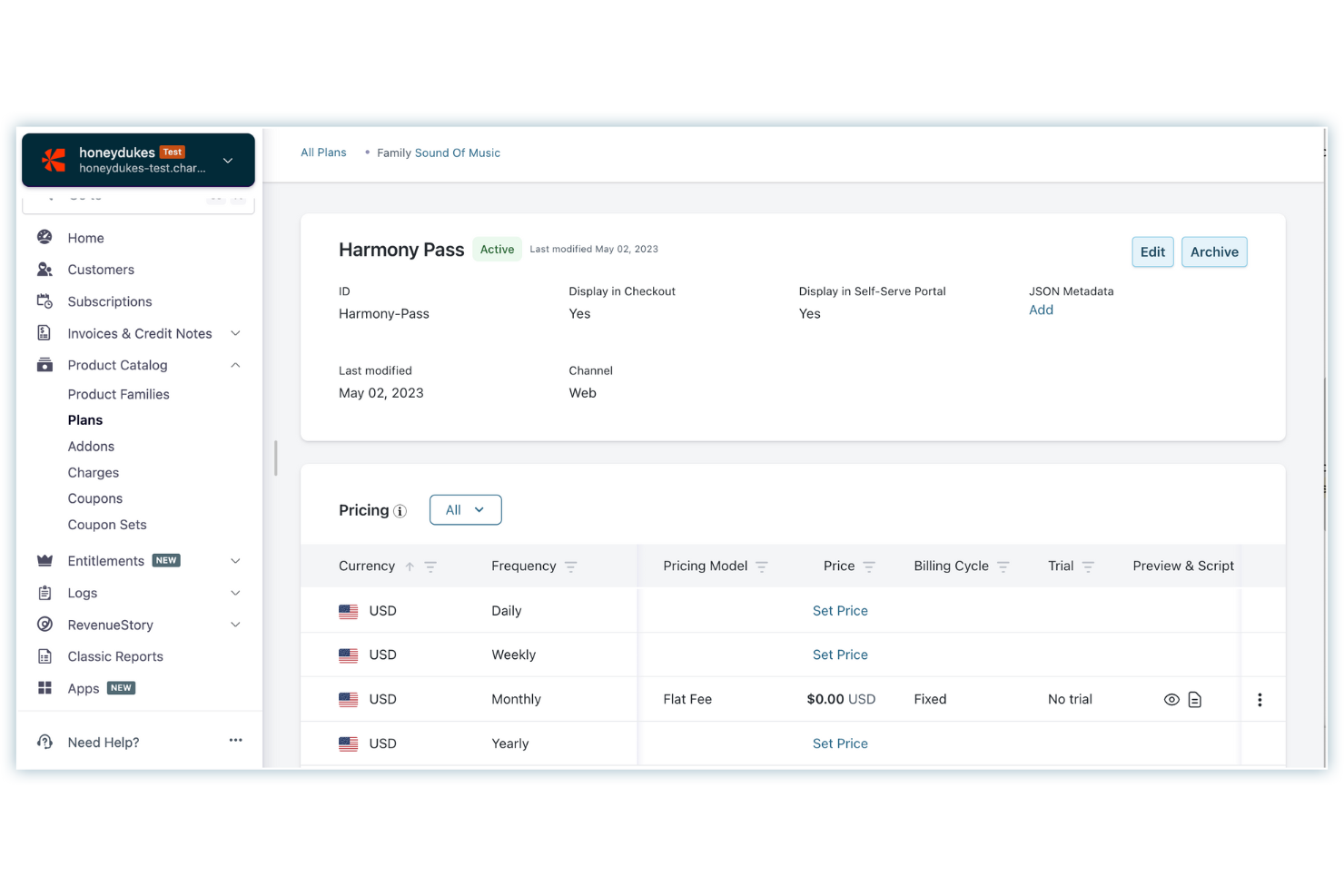The width and height of the screenshot is (1344, 896).
Task: Preview Monthly price with the eye icon
Action: (x=1171, y=699)
